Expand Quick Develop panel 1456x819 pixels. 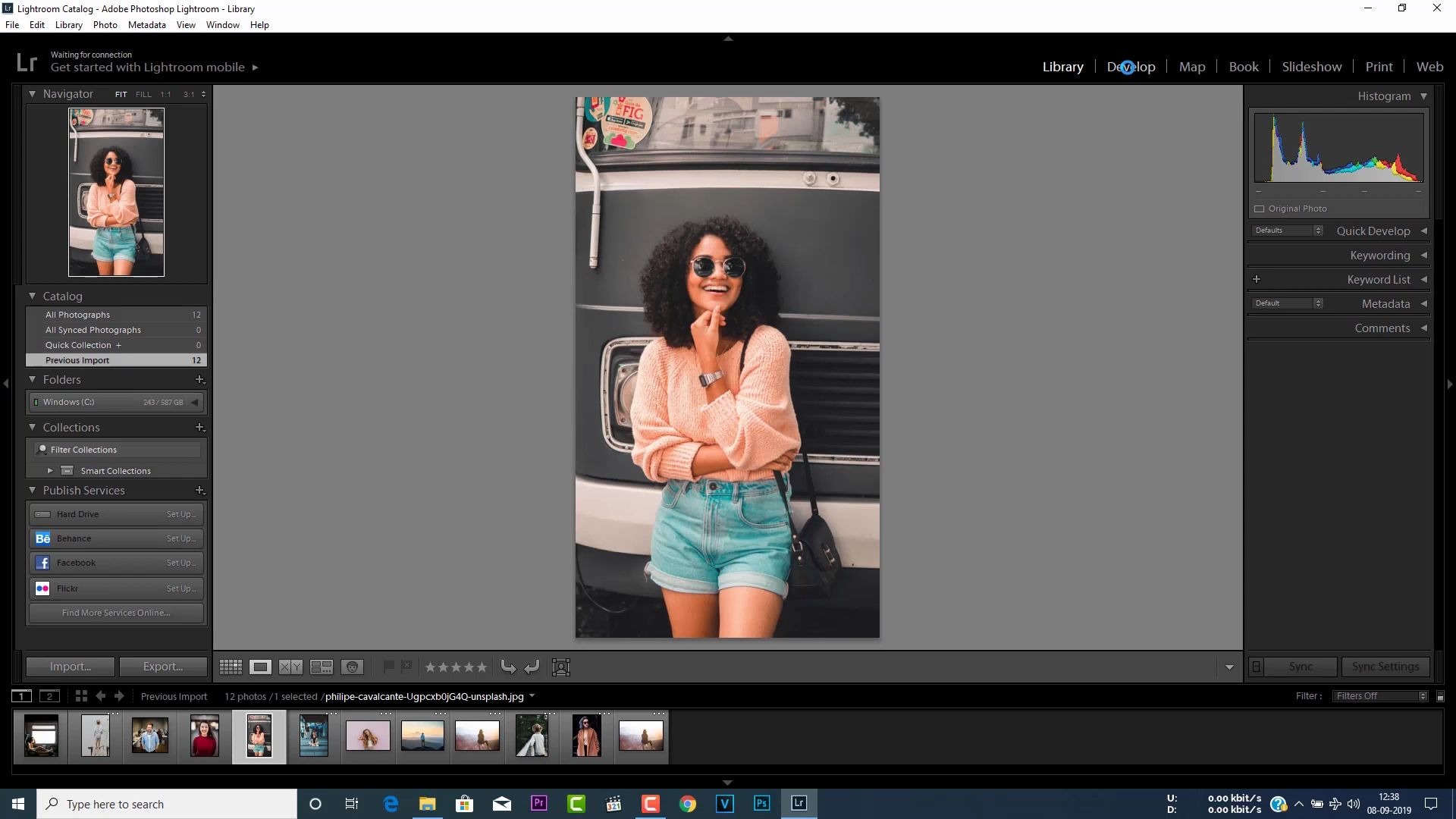pyautogui.click(x=1423, y=231)
